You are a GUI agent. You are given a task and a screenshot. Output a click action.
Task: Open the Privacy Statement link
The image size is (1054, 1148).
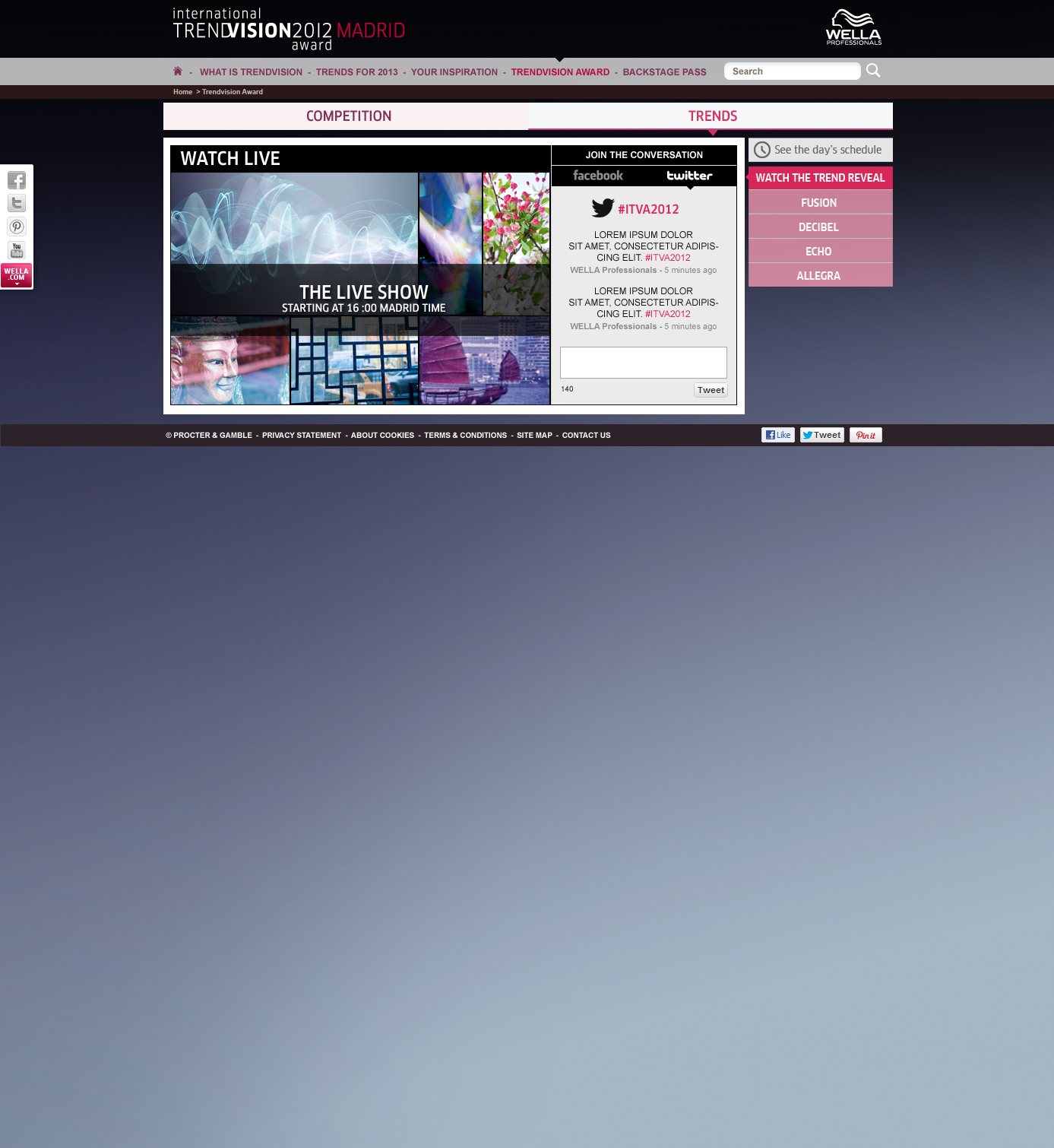coord(302,436)
